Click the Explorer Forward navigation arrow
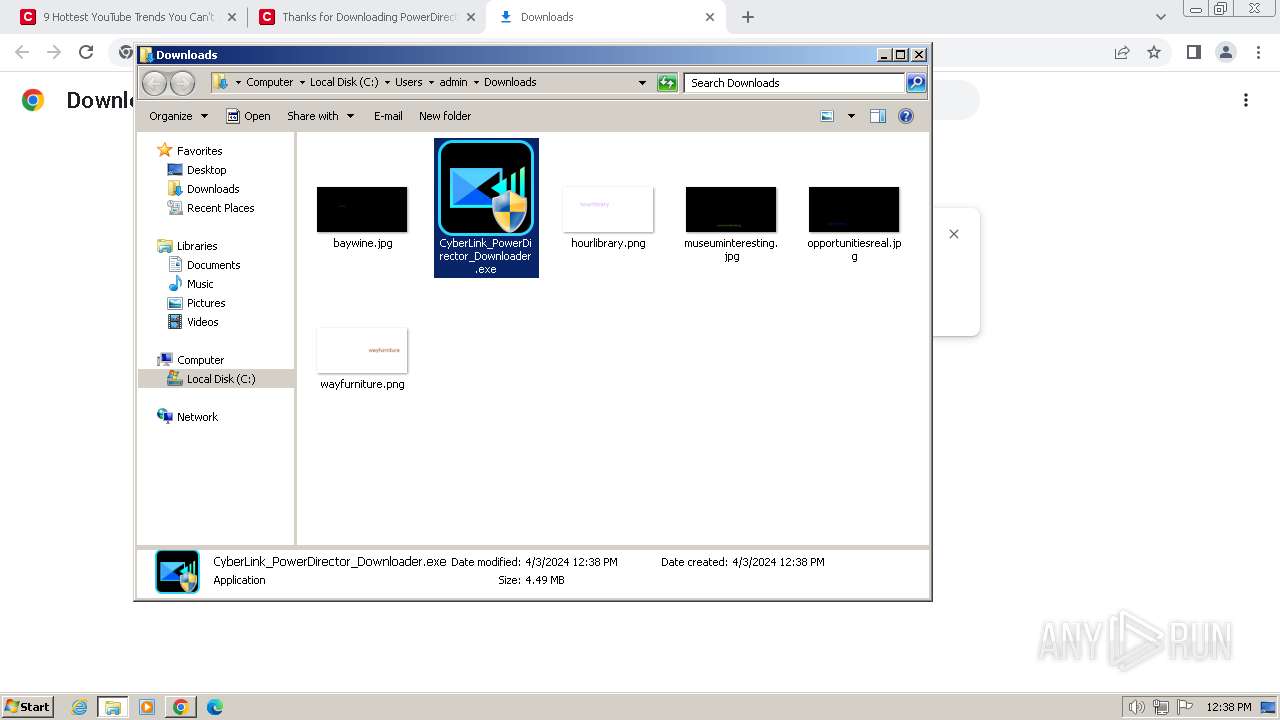The height and width of the screenshot is (720, 1280). [x=182, y=83]
